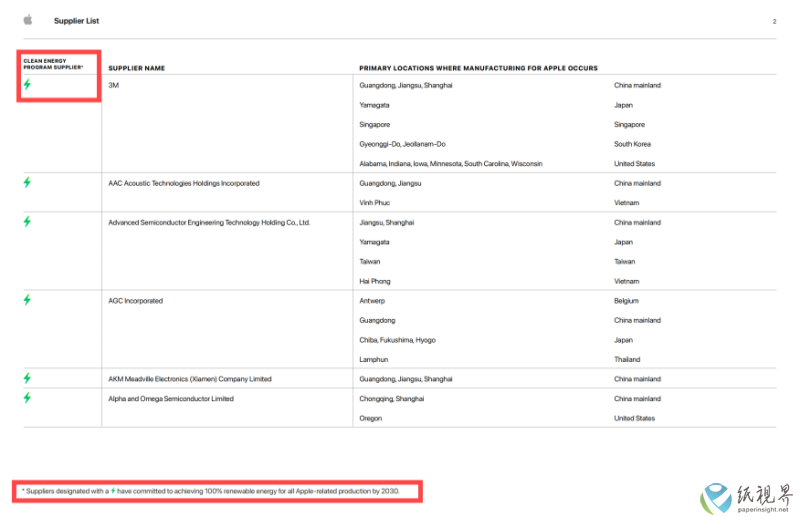800x517 pixels.
Task: Select AKM Meadville Electronics (Xiamen) Company Limited
Action: coord(190,379)
